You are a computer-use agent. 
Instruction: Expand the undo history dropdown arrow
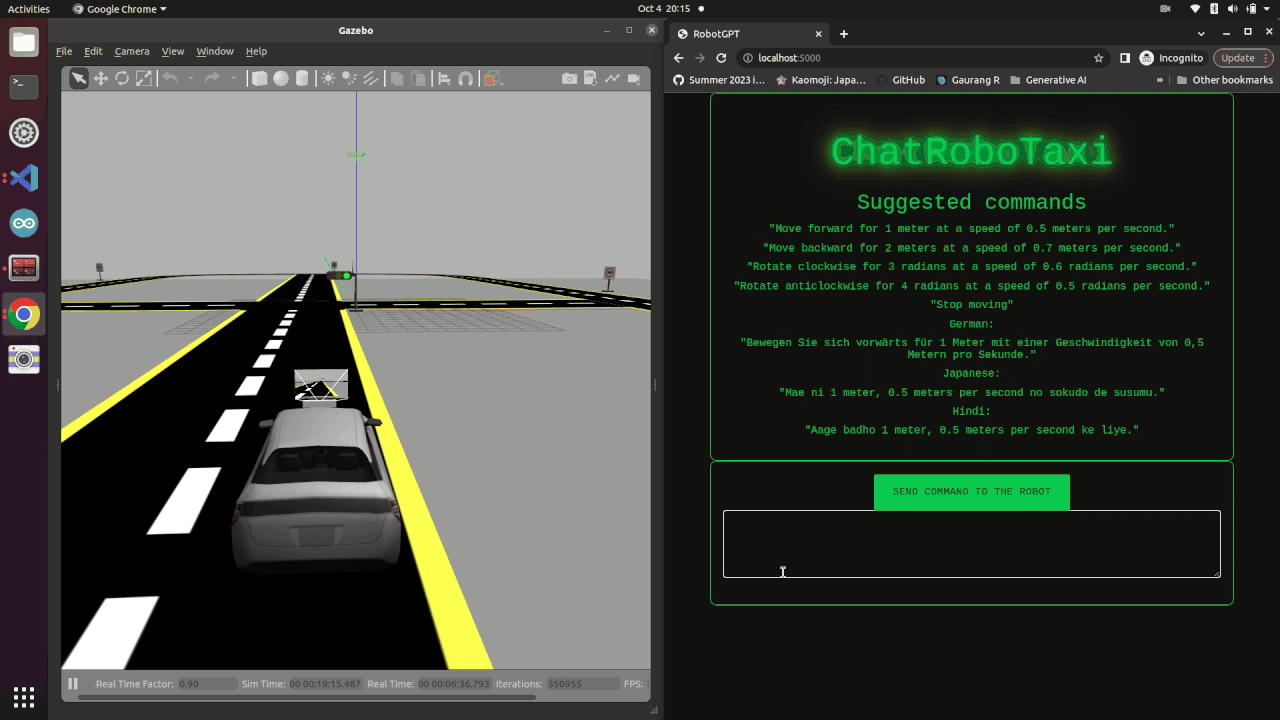191,79
